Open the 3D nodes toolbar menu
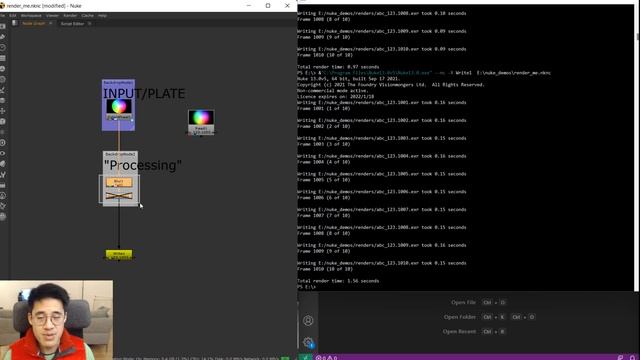 tap(3, 122)
